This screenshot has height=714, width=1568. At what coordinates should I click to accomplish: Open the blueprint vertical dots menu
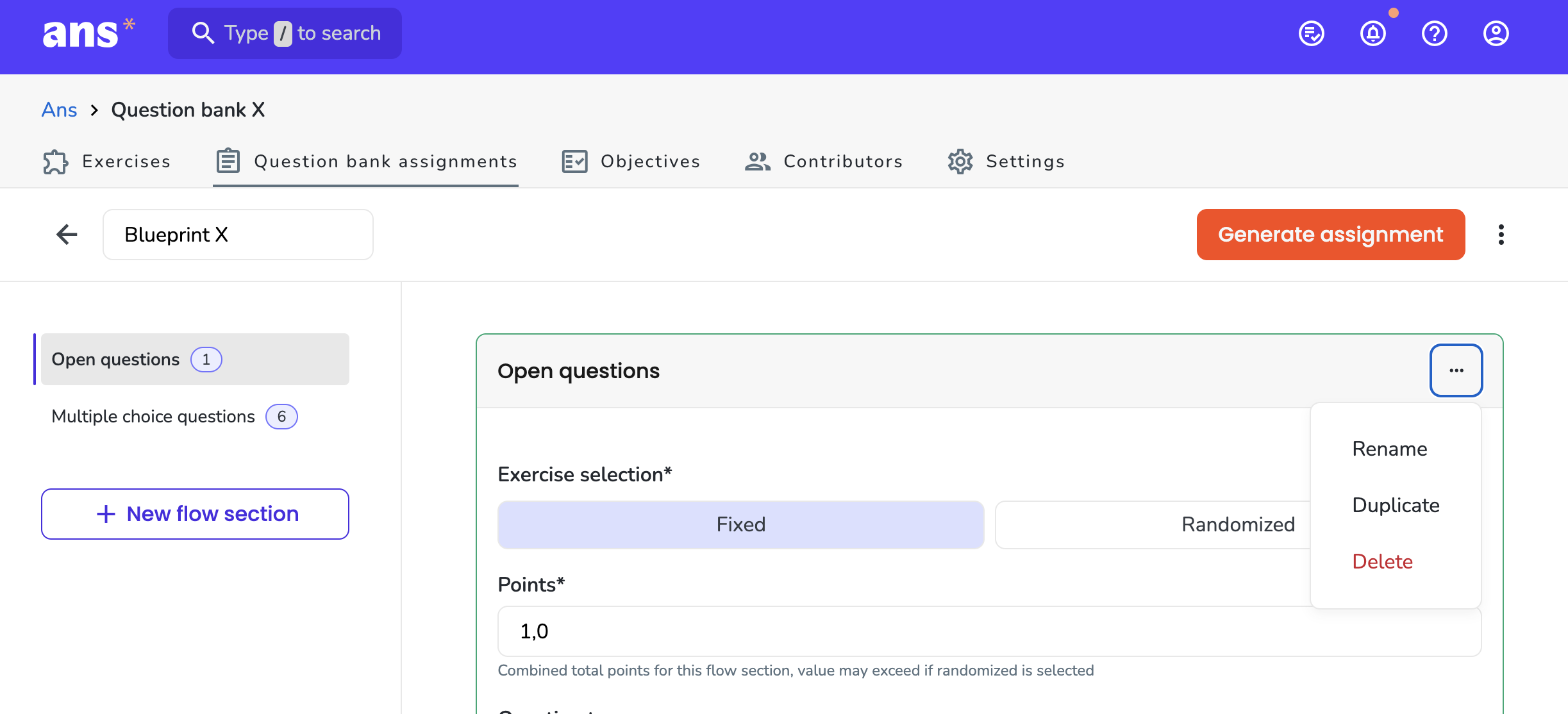coord(1501,235)
